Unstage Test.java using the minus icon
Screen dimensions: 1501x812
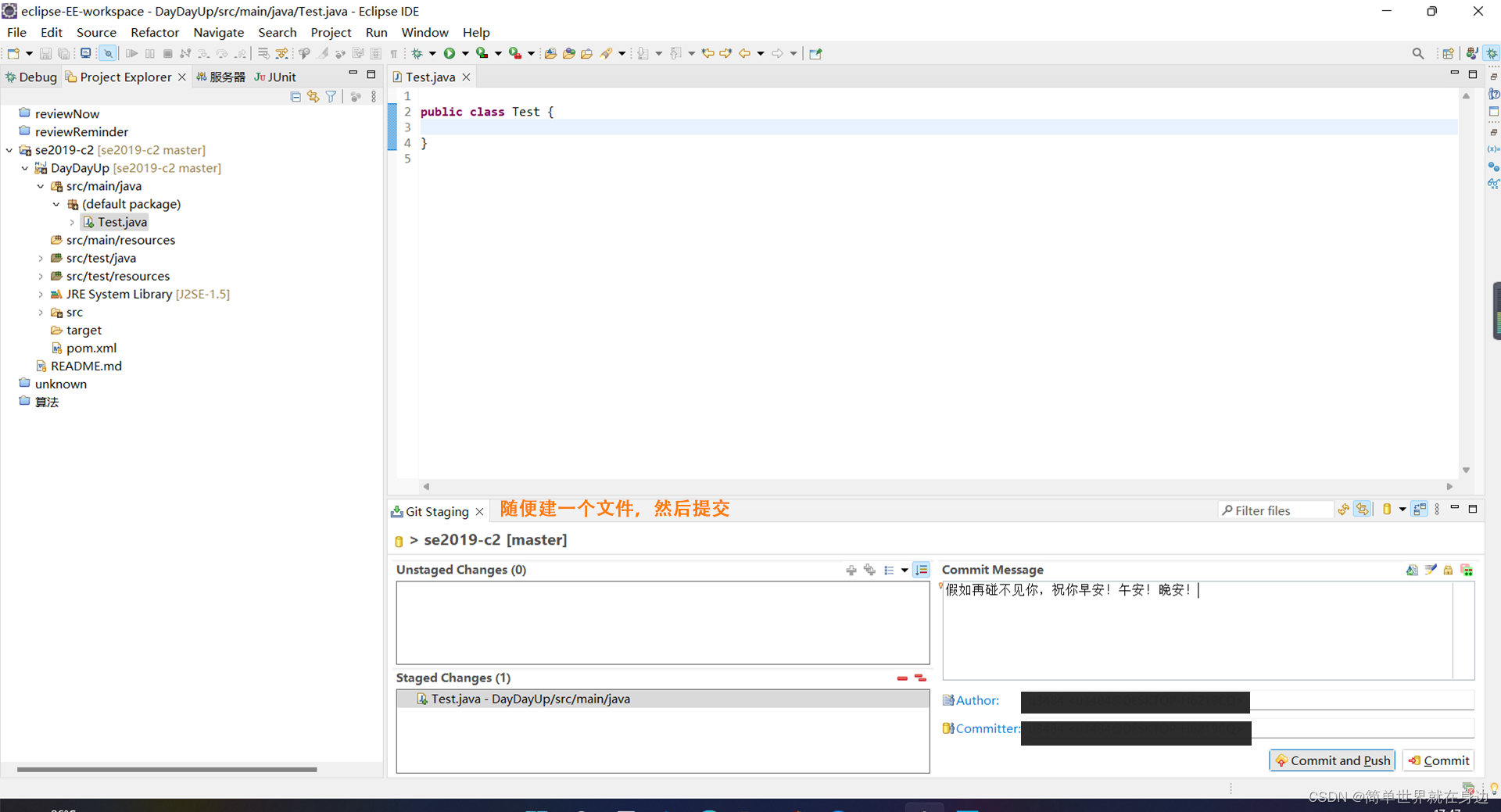click(x=902, y=678)
